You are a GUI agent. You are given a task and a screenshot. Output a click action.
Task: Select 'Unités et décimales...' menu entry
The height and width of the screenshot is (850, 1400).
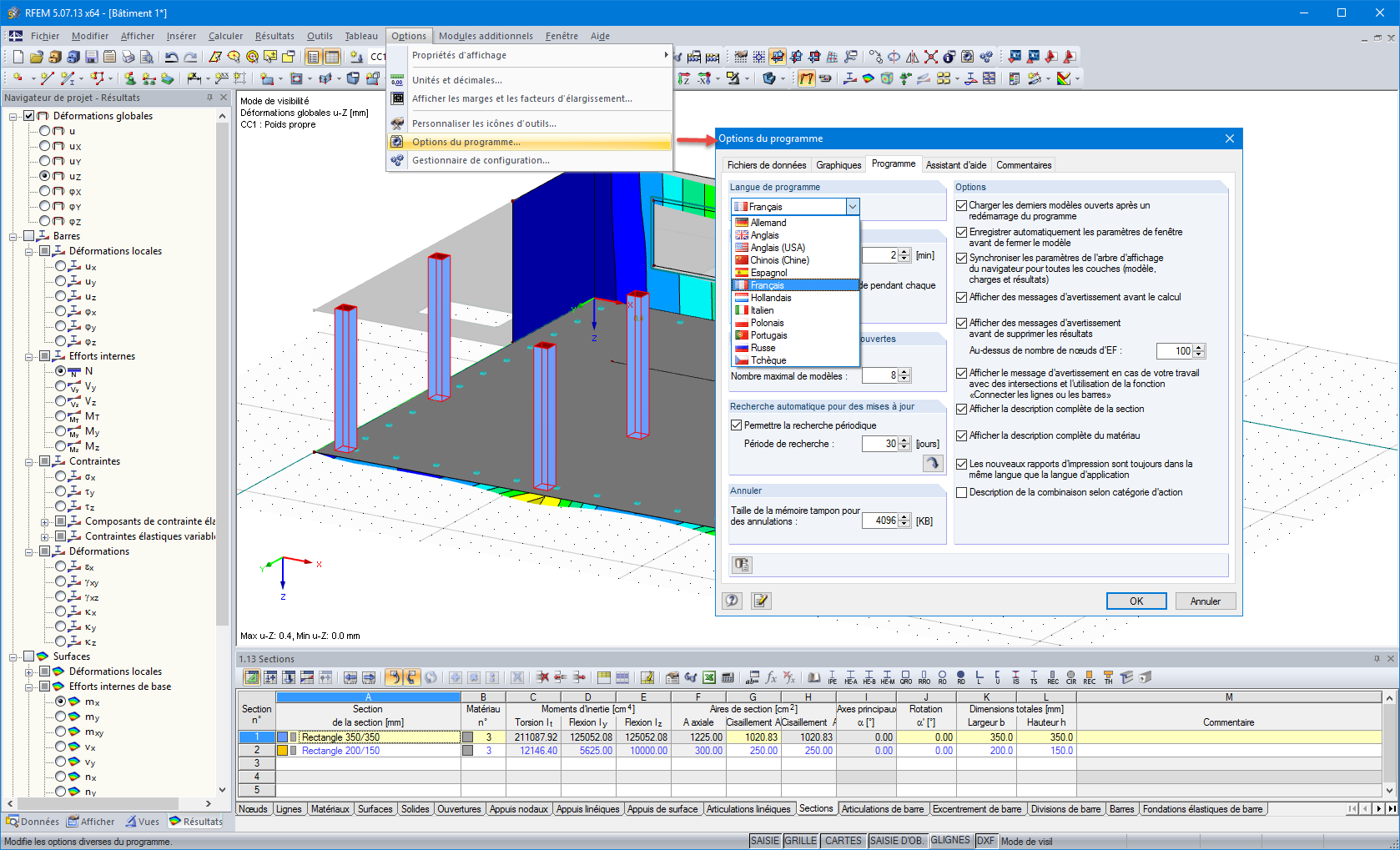(530, 80)
